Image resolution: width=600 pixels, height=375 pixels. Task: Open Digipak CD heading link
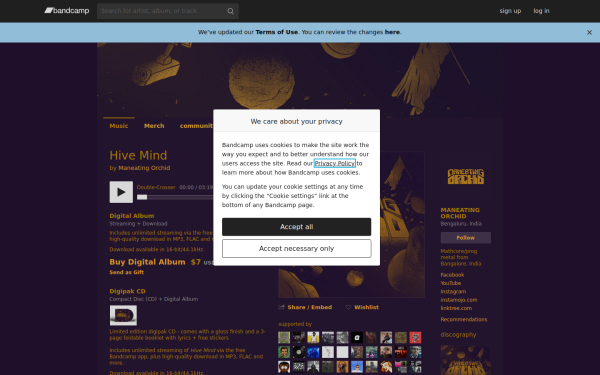pyautogui.click(x=127, y=291)
